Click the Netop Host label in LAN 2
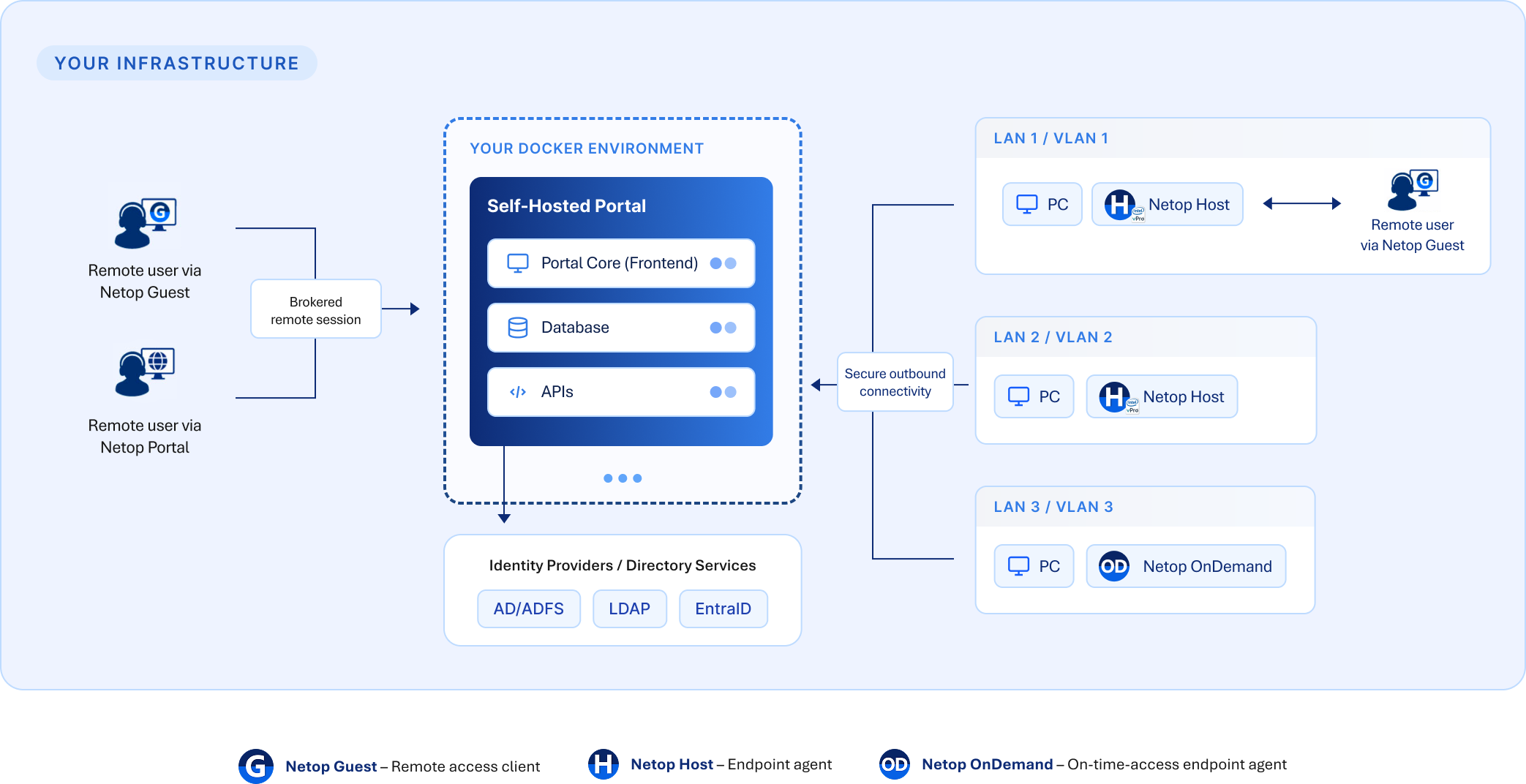The height and width of the screenshot is (784, 1526). (1184, 397)
